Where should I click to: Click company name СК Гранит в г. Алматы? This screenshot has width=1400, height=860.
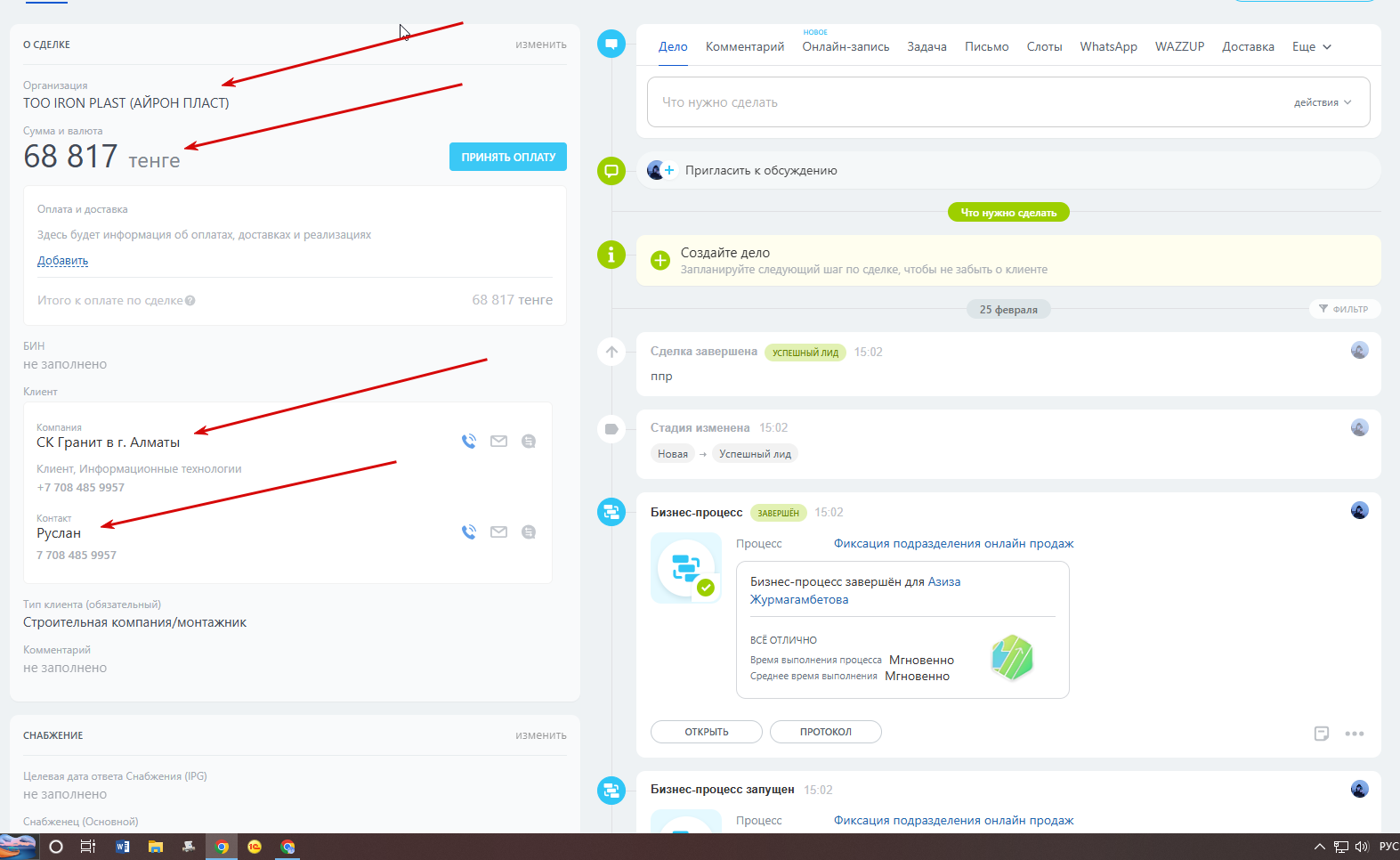(108, 442)
